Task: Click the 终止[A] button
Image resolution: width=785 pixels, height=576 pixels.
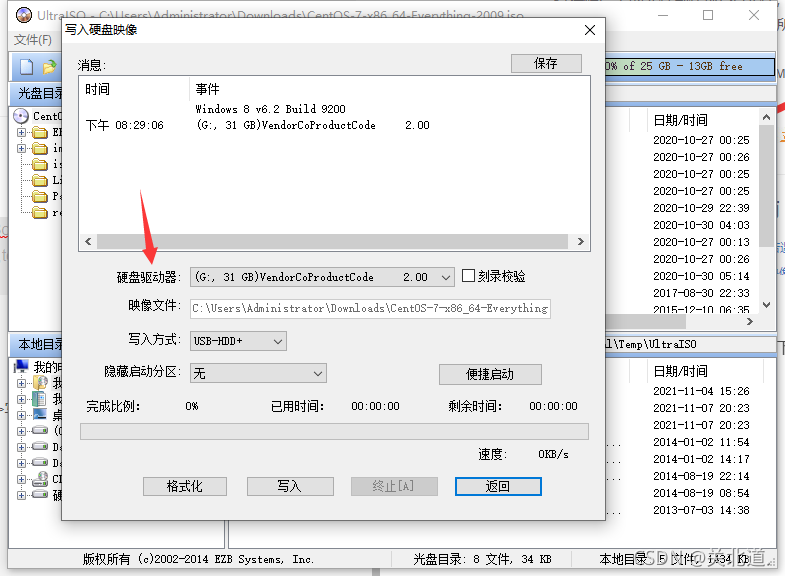Action: (394, 486)
